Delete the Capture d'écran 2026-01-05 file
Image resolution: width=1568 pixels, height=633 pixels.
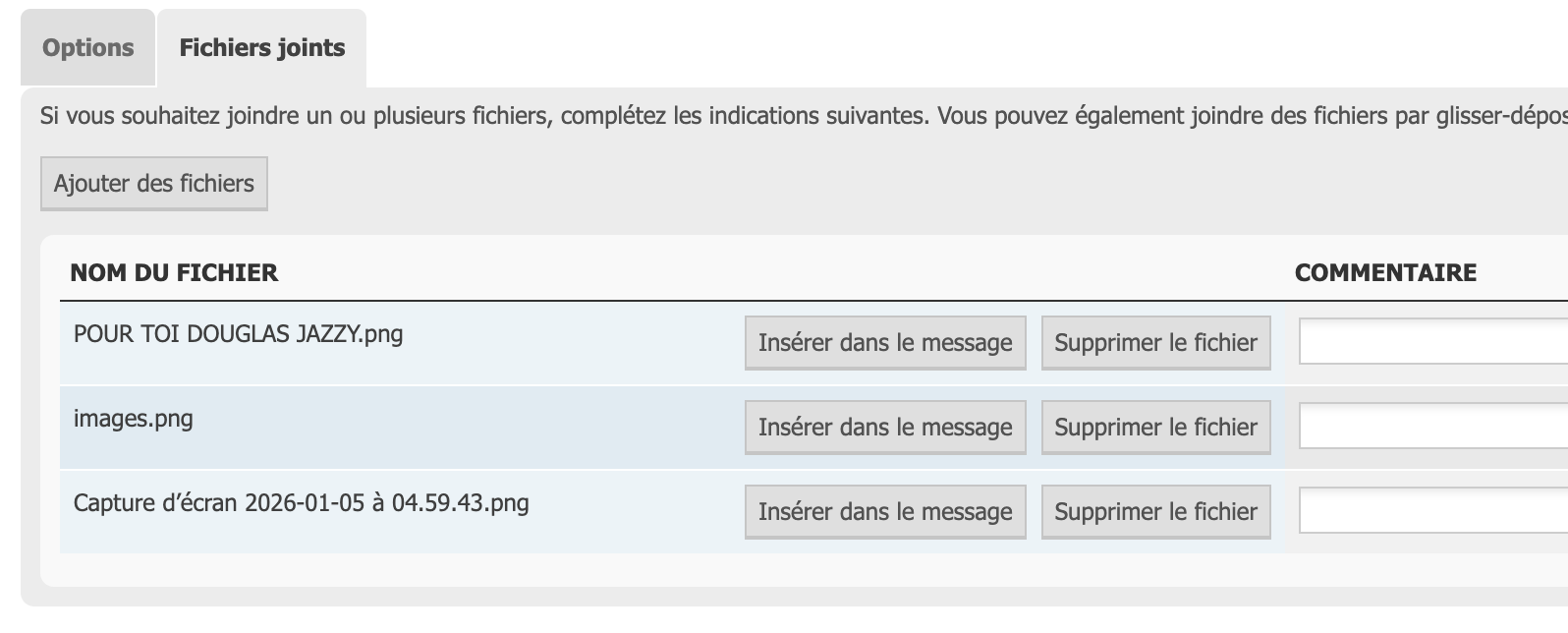click(1155, 512)
